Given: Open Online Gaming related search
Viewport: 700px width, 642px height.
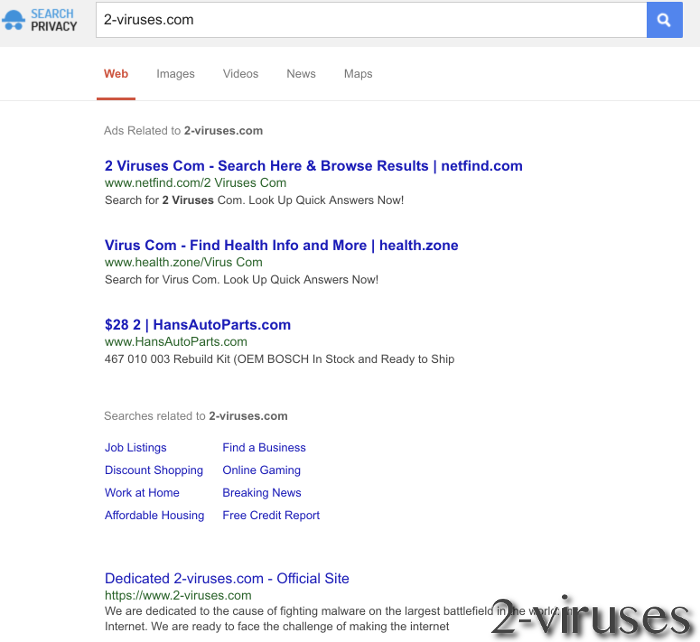Looking at the screenshot, I should coord(262,471).
